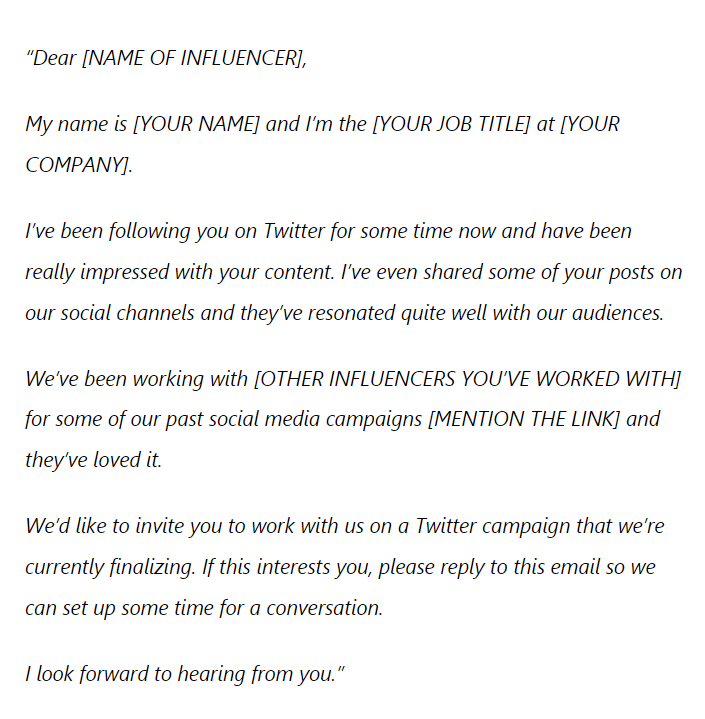Click the [NAME OF INFLUENCER] placeholder

(193, 59)
